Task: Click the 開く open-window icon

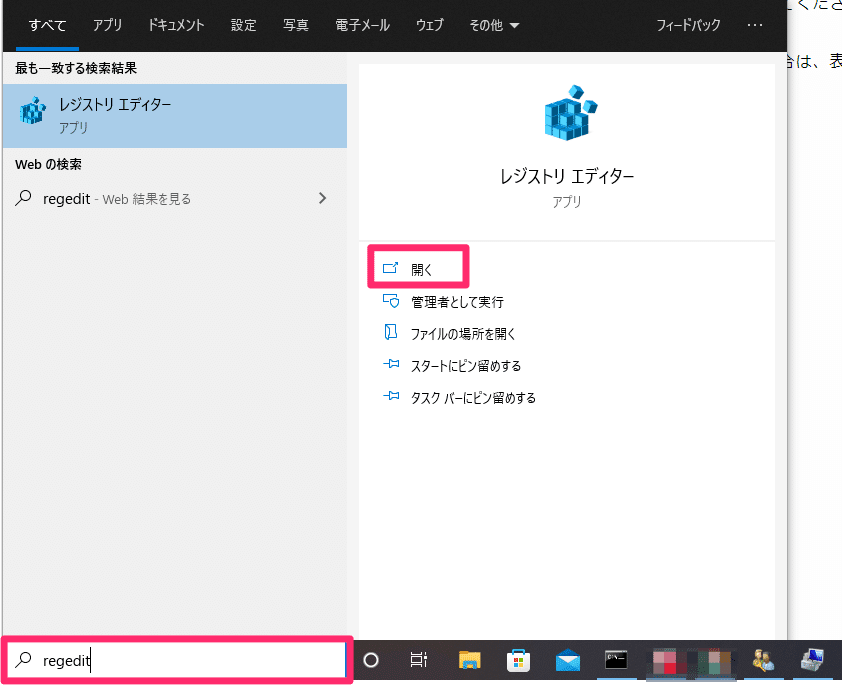Action: [390, 267]
